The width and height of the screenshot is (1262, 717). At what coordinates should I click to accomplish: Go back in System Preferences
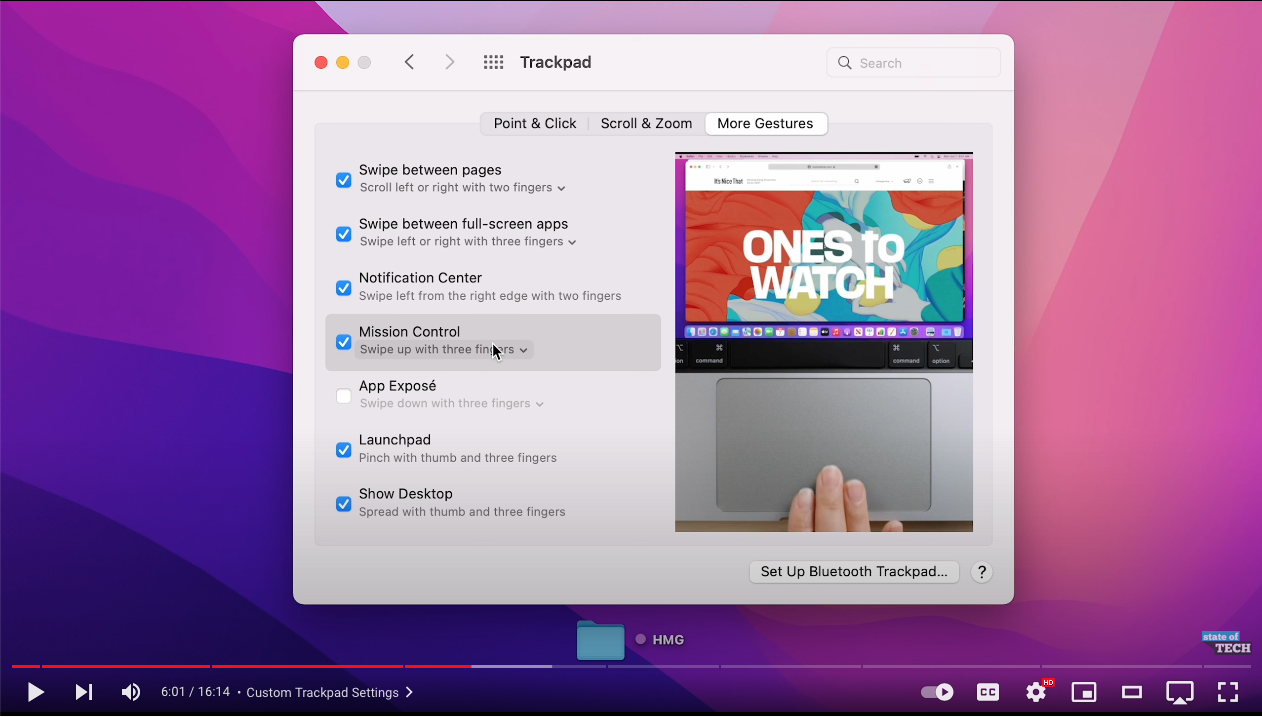click(409, 62)
